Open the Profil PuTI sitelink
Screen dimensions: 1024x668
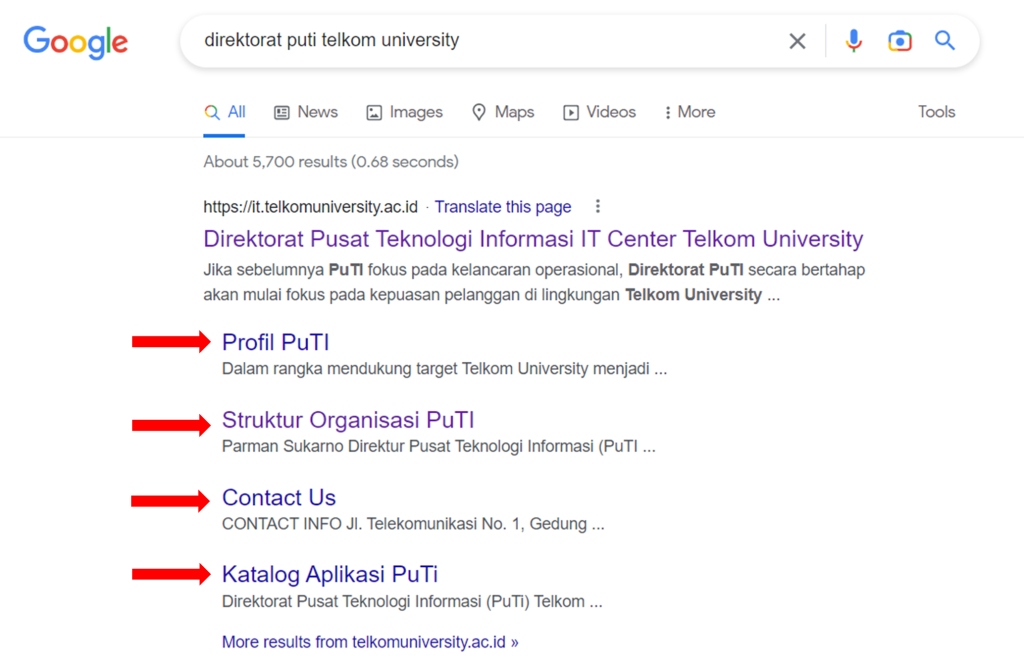click(x=276, y=342)
